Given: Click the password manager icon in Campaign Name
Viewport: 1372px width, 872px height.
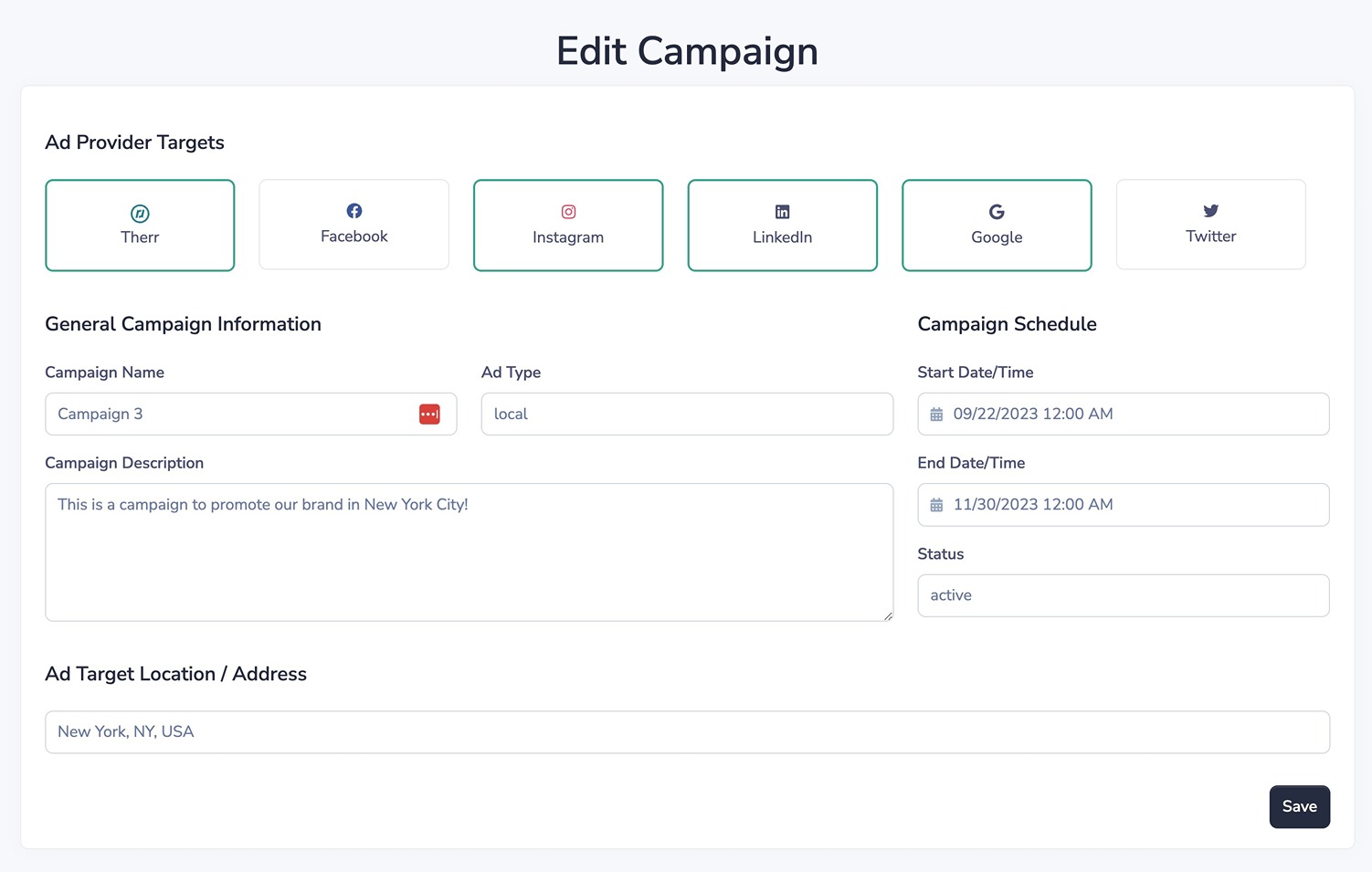Looking at the screenshot, I should coord(429,414).
